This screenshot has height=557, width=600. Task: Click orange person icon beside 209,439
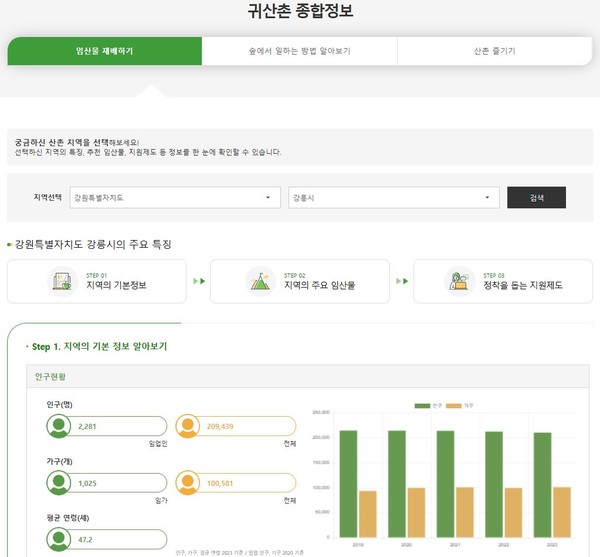188,426
